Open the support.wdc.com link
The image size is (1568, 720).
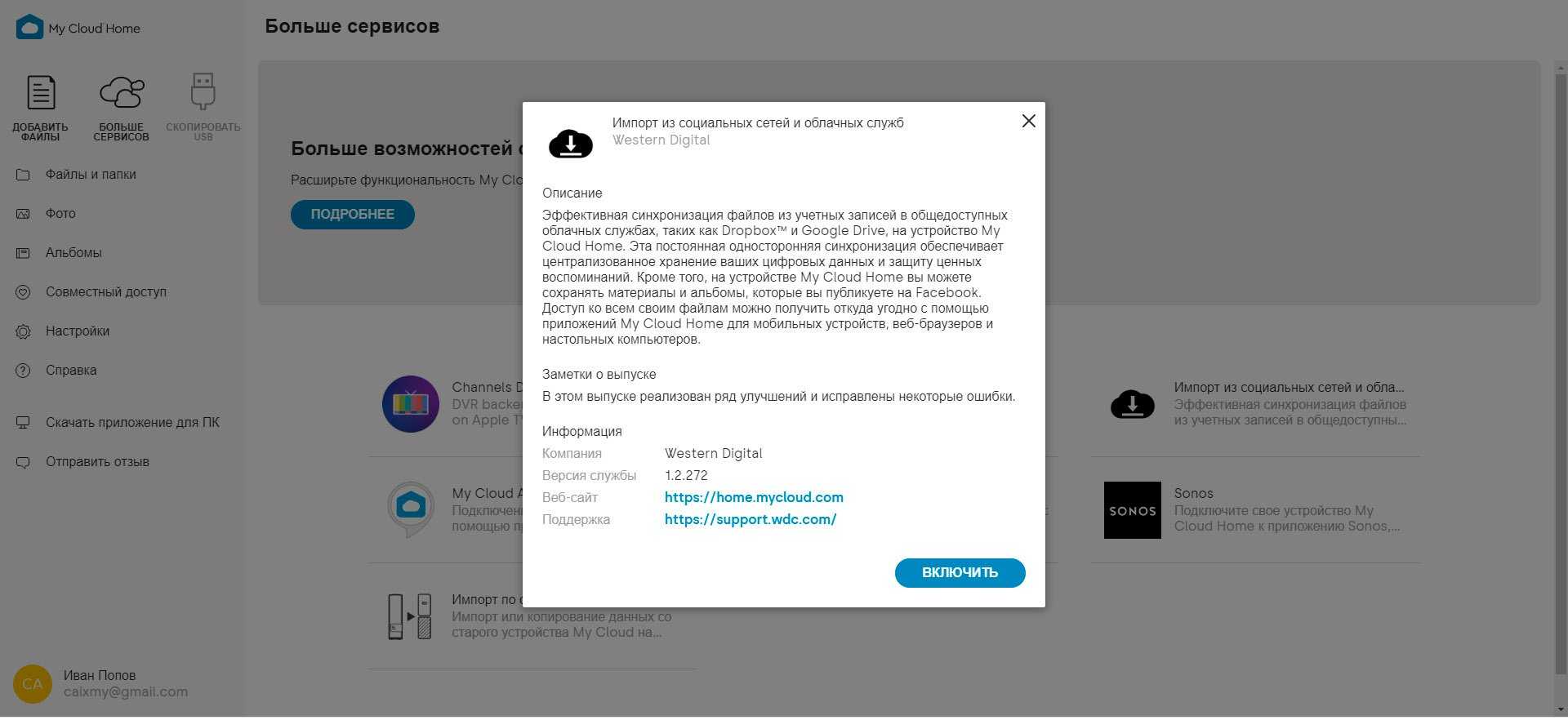pos(751,519)
